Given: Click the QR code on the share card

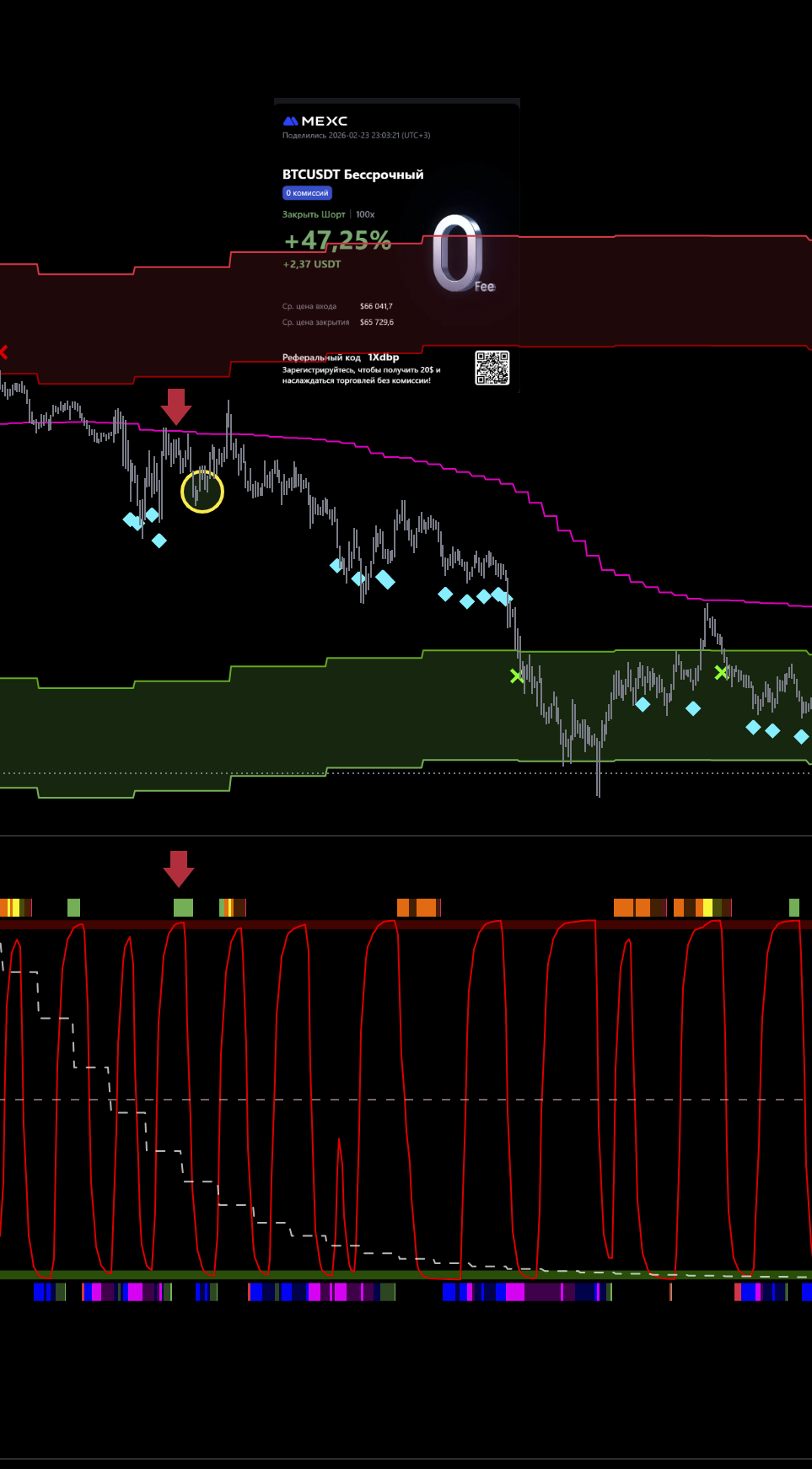Looking at the screenshot, I should point(492,368).
